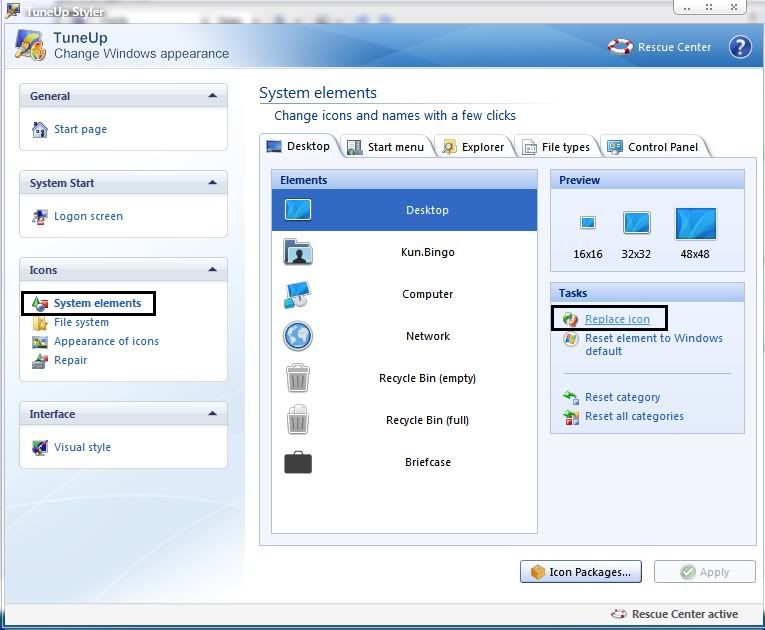Image resolution: width=765 pixels, height=630 pixels.
Task: Select System elements in sidebar
Action: pos(97,303)
